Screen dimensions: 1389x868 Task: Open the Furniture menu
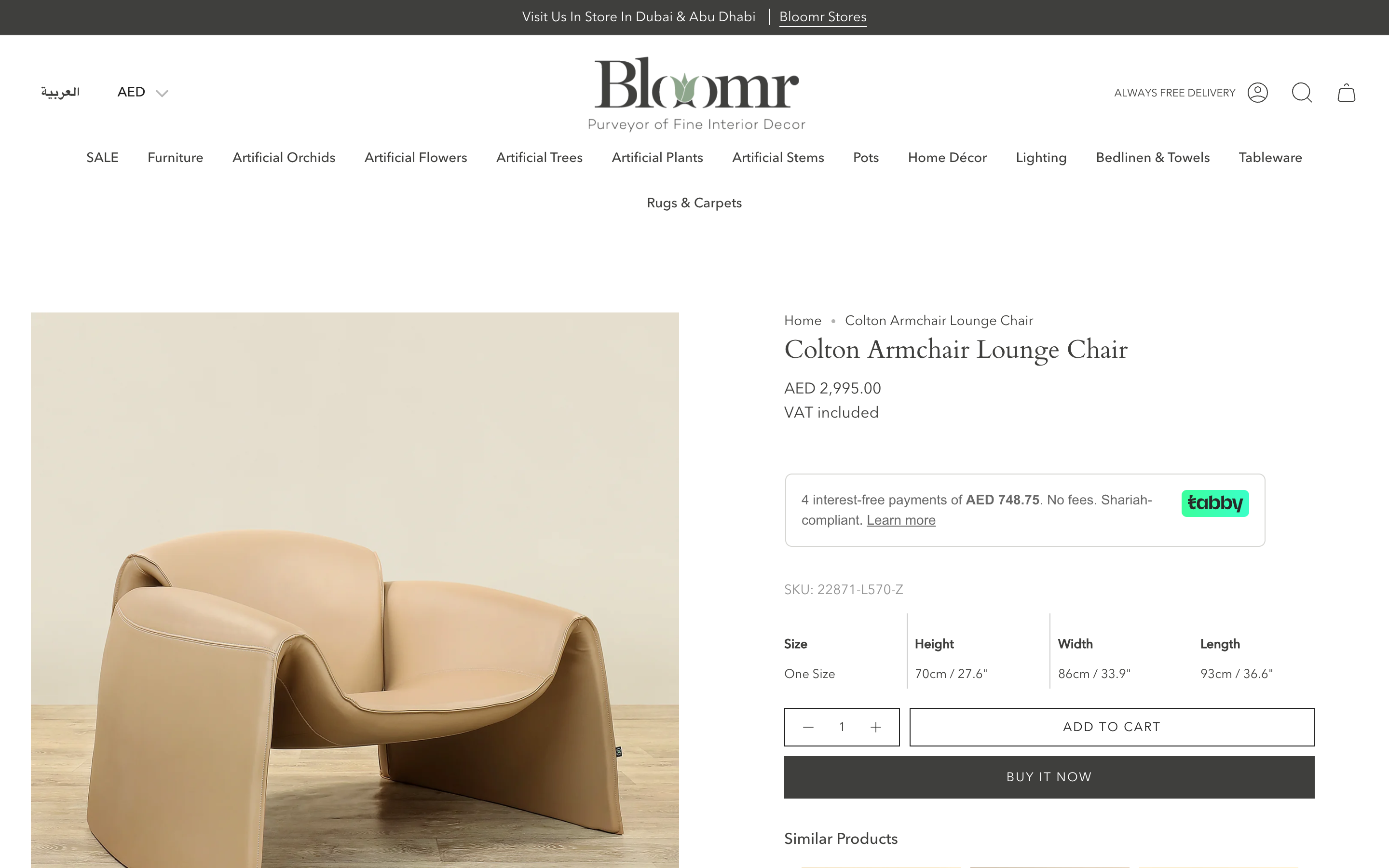[x=175, y=158]
